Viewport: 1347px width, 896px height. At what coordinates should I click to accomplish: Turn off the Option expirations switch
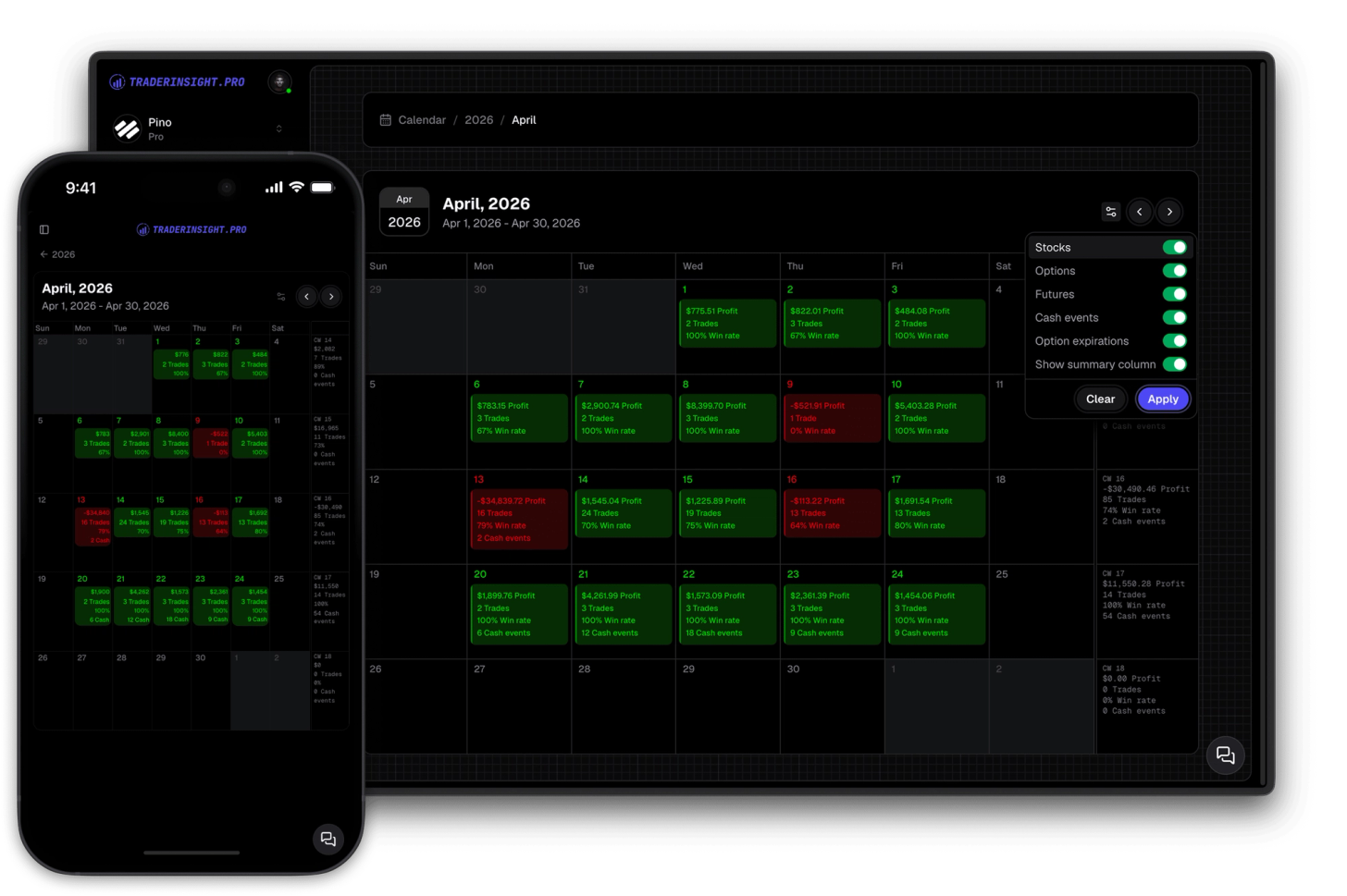coord(1174,340)
